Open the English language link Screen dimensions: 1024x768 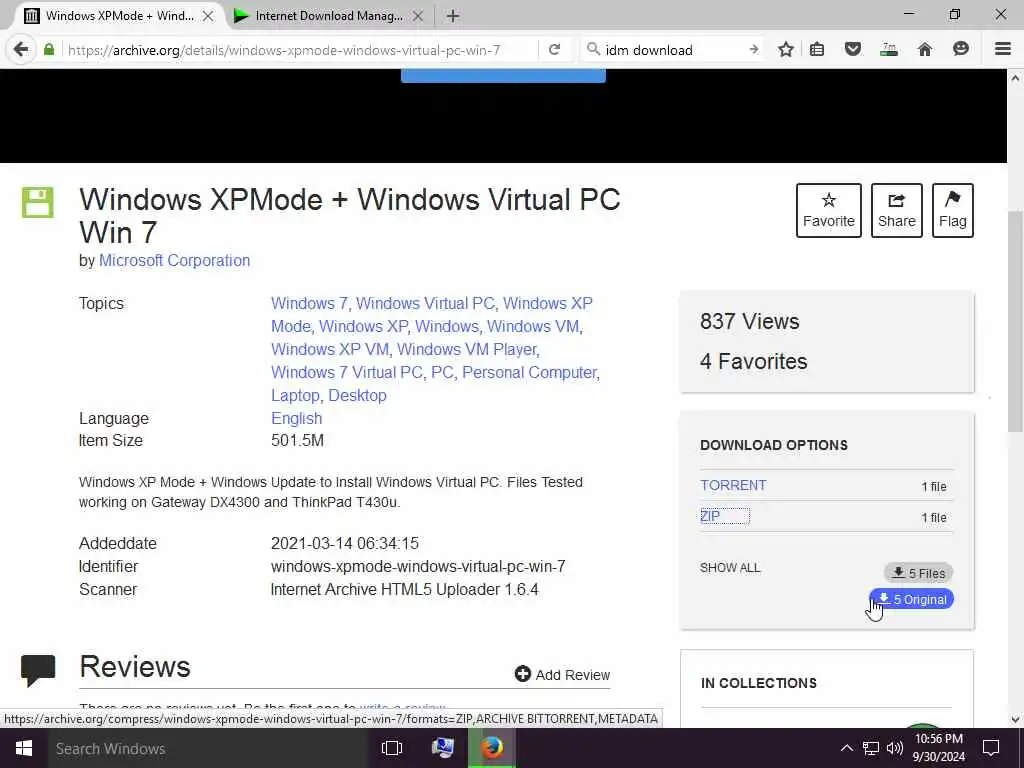pos(296,418)
